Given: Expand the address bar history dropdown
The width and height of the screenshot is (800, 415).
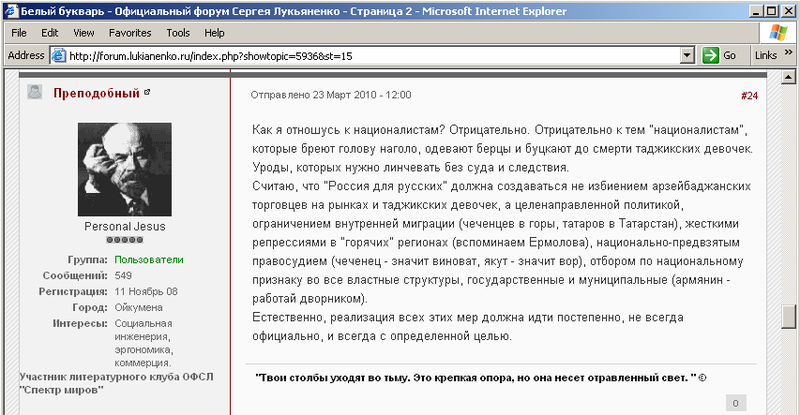Looking at the screenshot, I should [687, 56].
